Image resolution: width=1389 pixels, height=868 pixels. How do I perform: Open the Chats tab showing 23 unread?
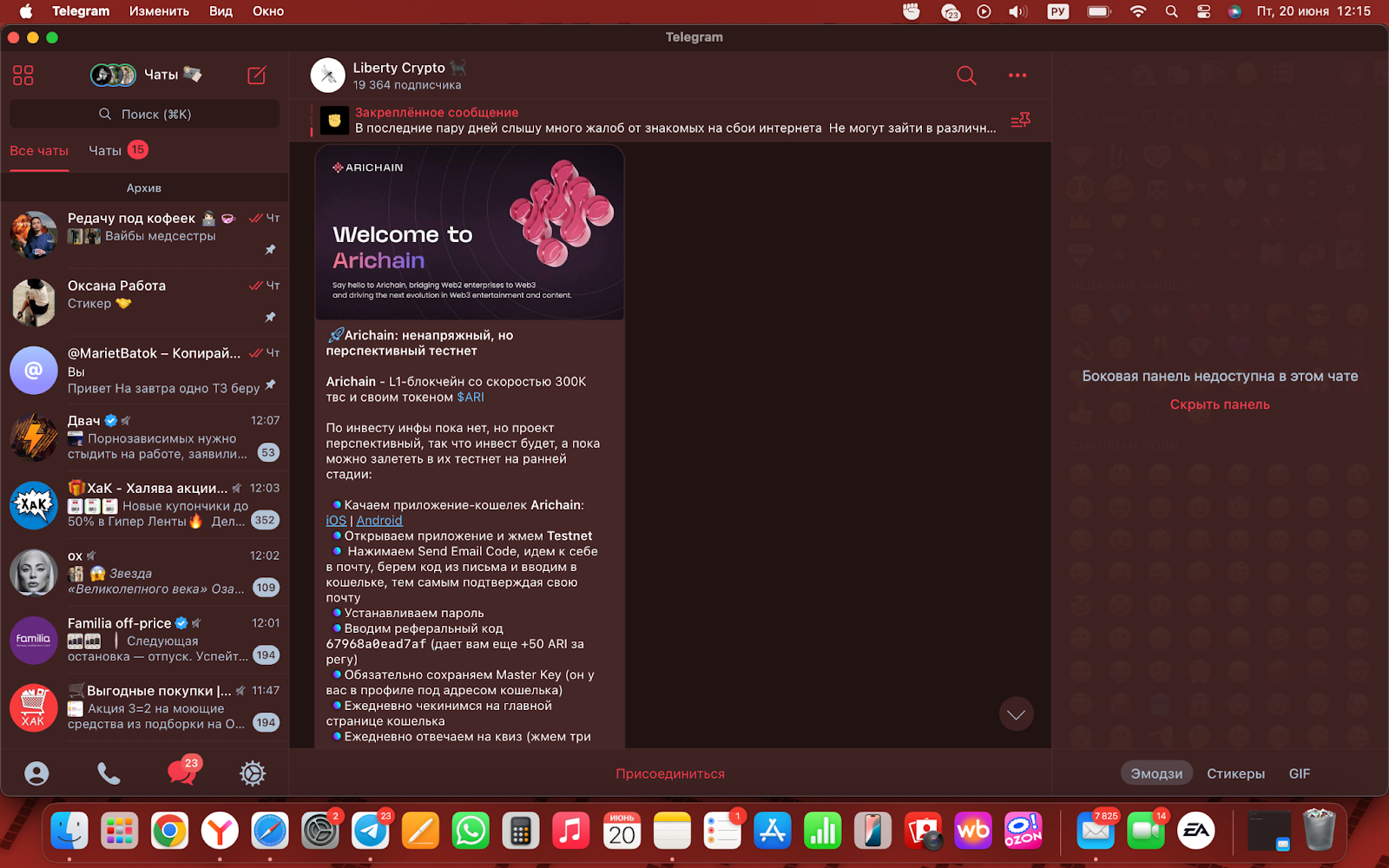coord(182,771)
